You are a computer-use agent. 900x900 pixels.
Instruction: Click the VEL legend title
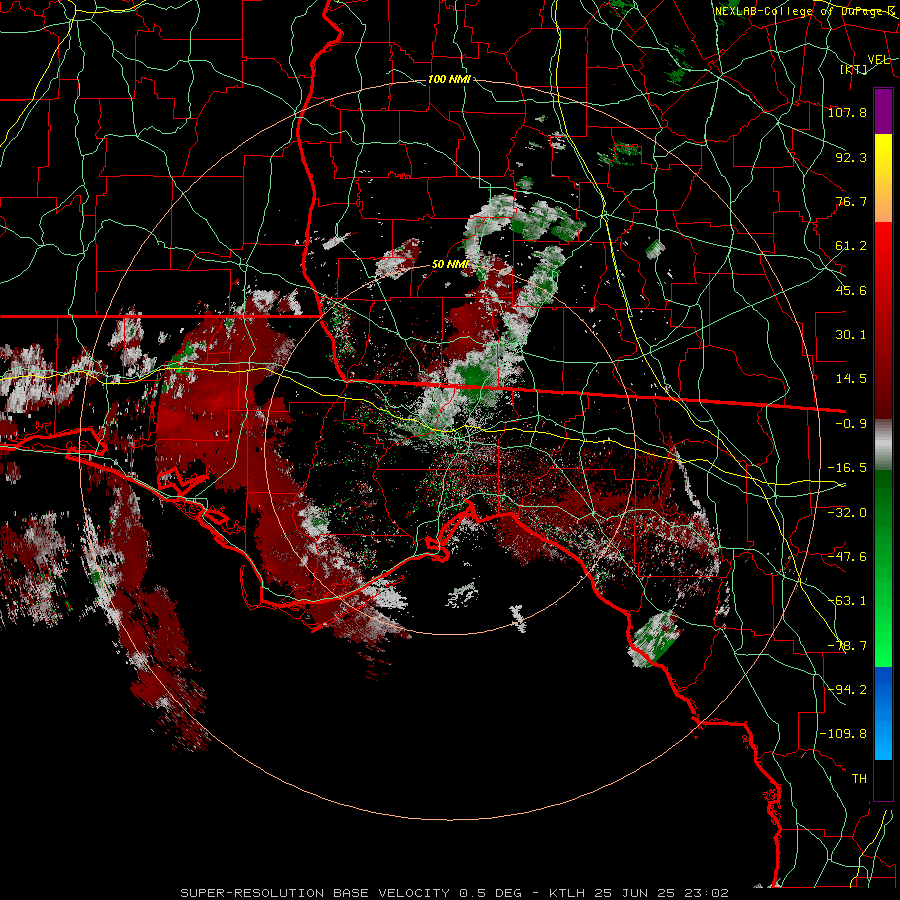point(878,60)
